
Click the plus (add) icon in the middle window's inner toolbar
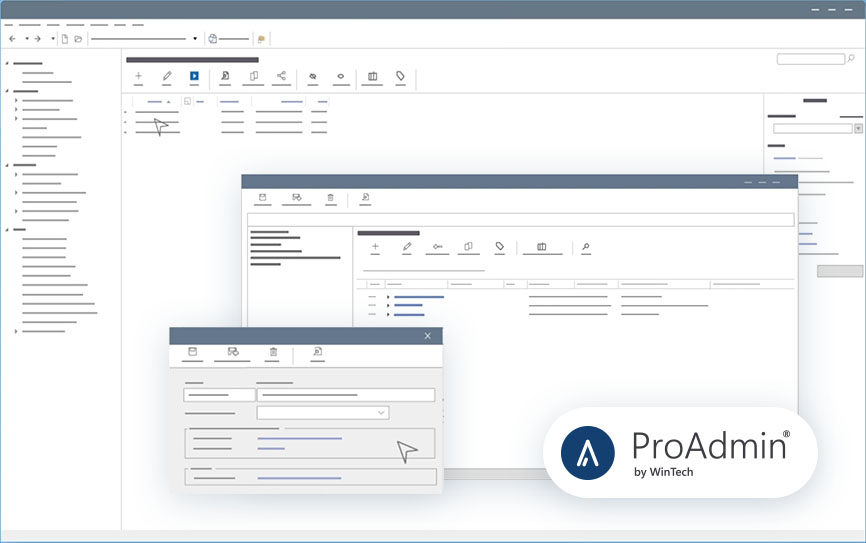375,246
